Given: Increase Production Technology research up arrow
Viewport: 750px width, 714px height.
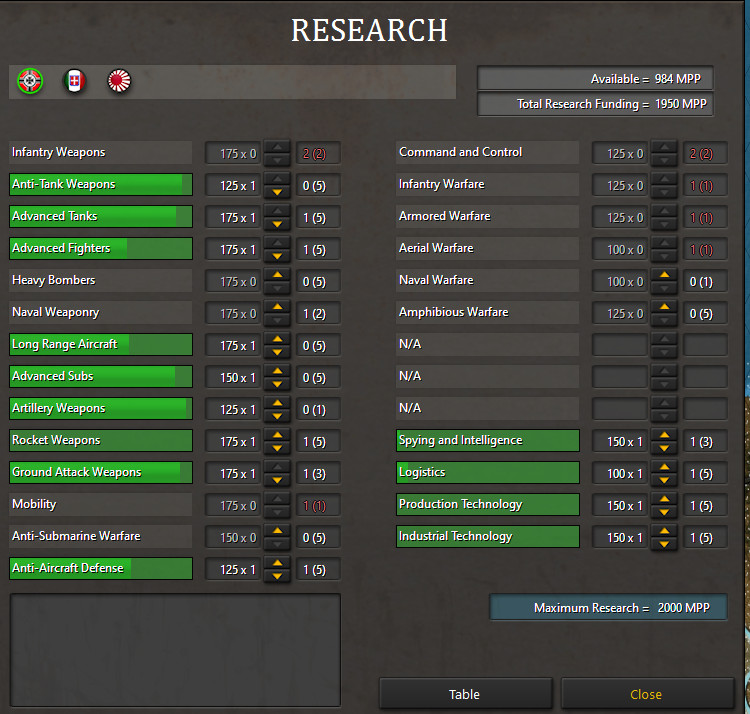Looking at the screenshot, I should (664, 499).
